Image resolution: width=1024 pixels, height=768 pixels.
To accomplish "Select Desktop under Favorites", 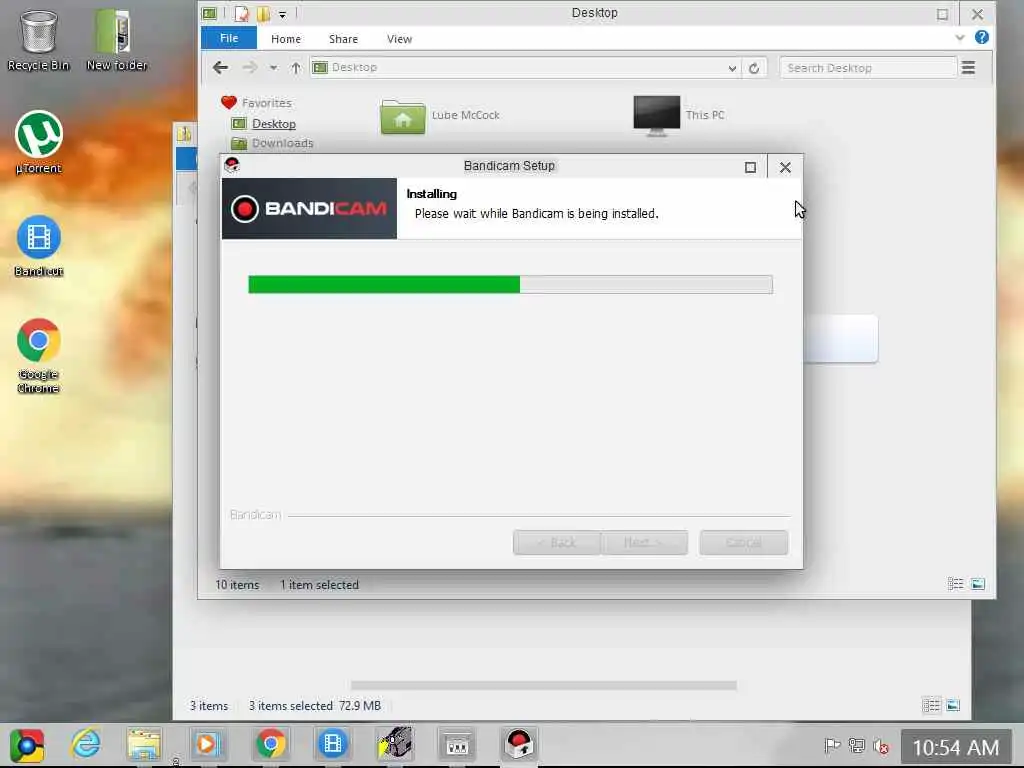I will (273, 123).
